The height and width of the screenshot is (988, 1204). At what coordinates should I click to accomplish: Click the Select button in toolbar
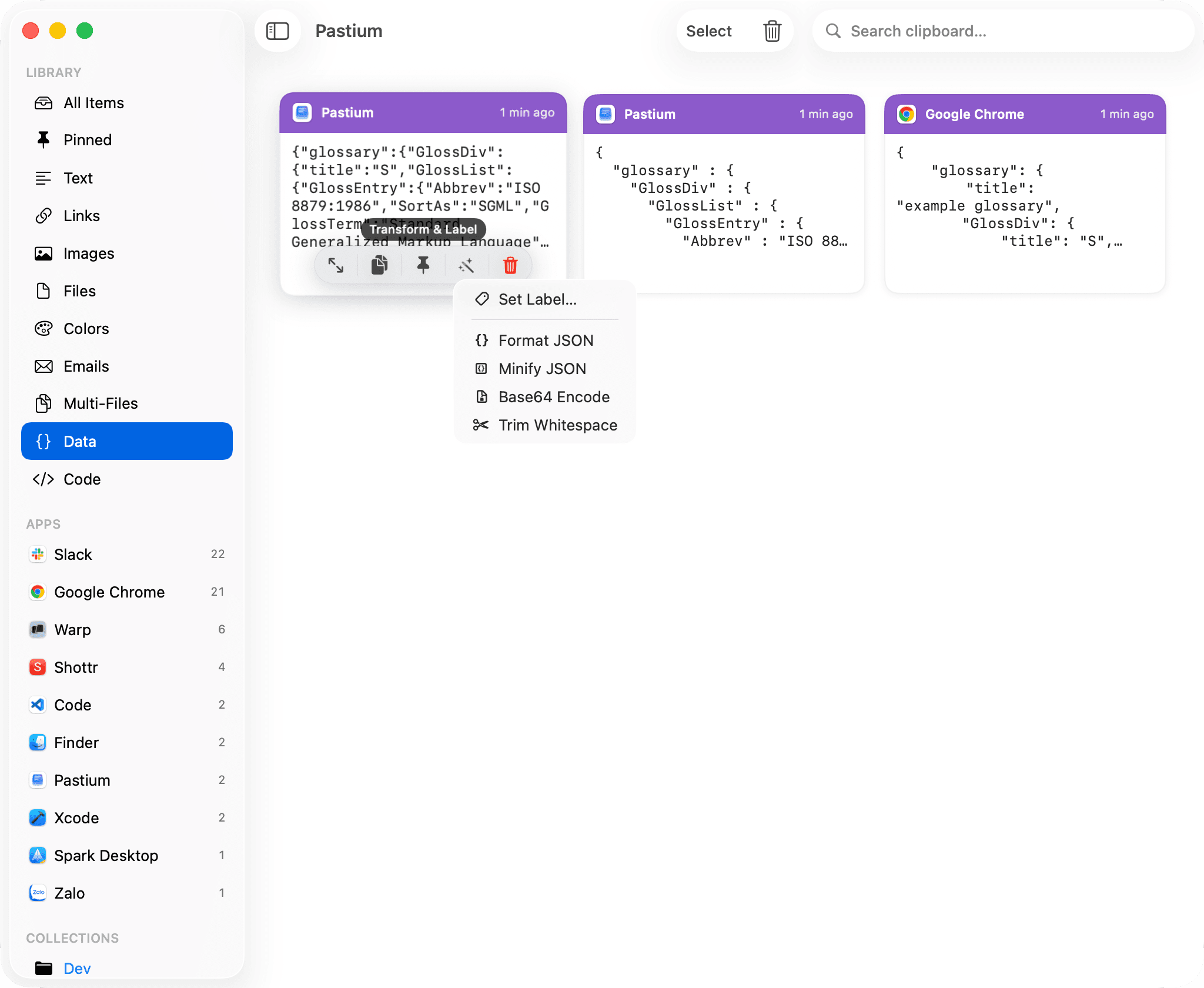tap(708, 31)
